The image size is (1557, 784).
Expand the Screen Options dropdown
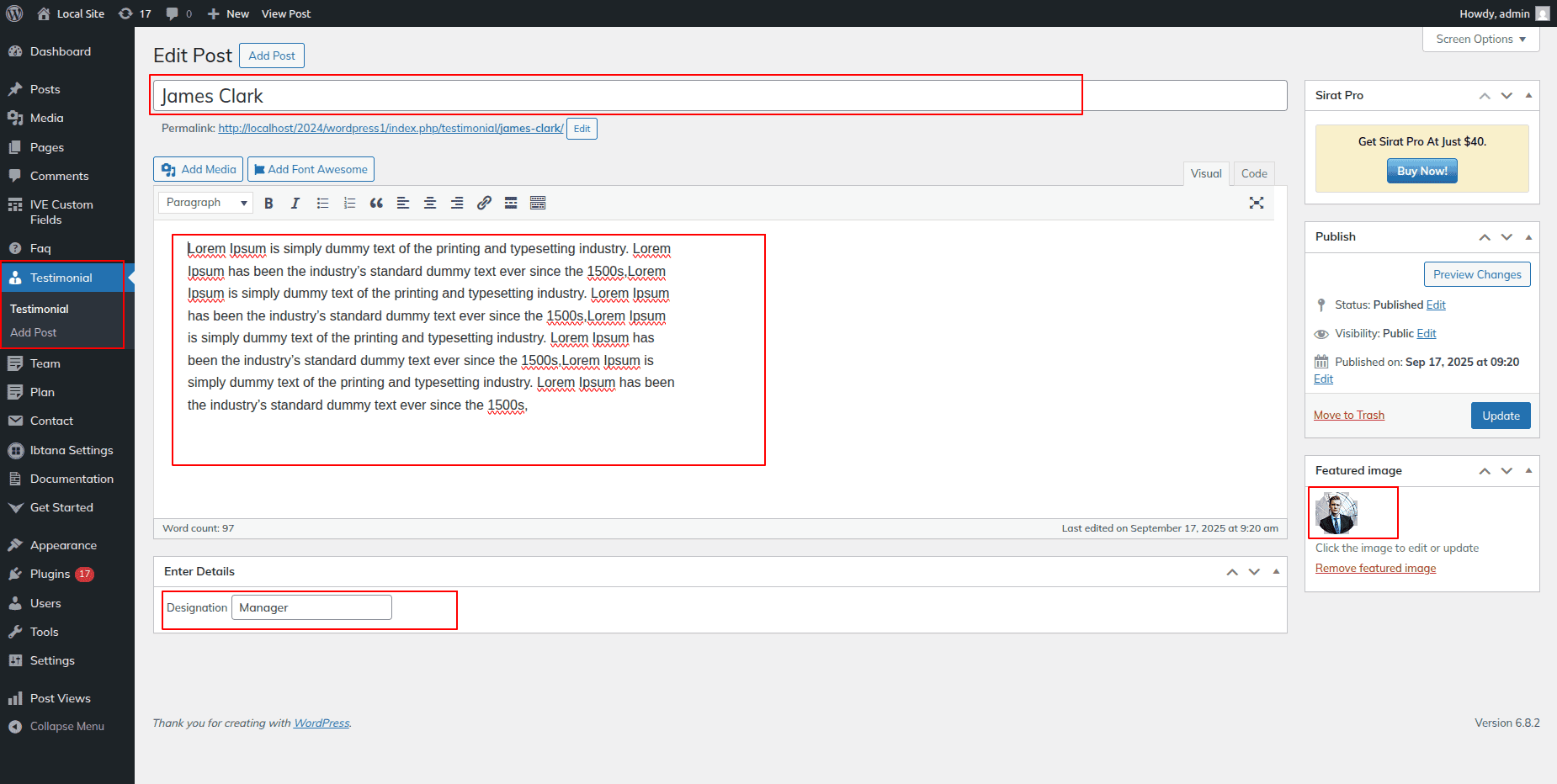point(1480,40)
